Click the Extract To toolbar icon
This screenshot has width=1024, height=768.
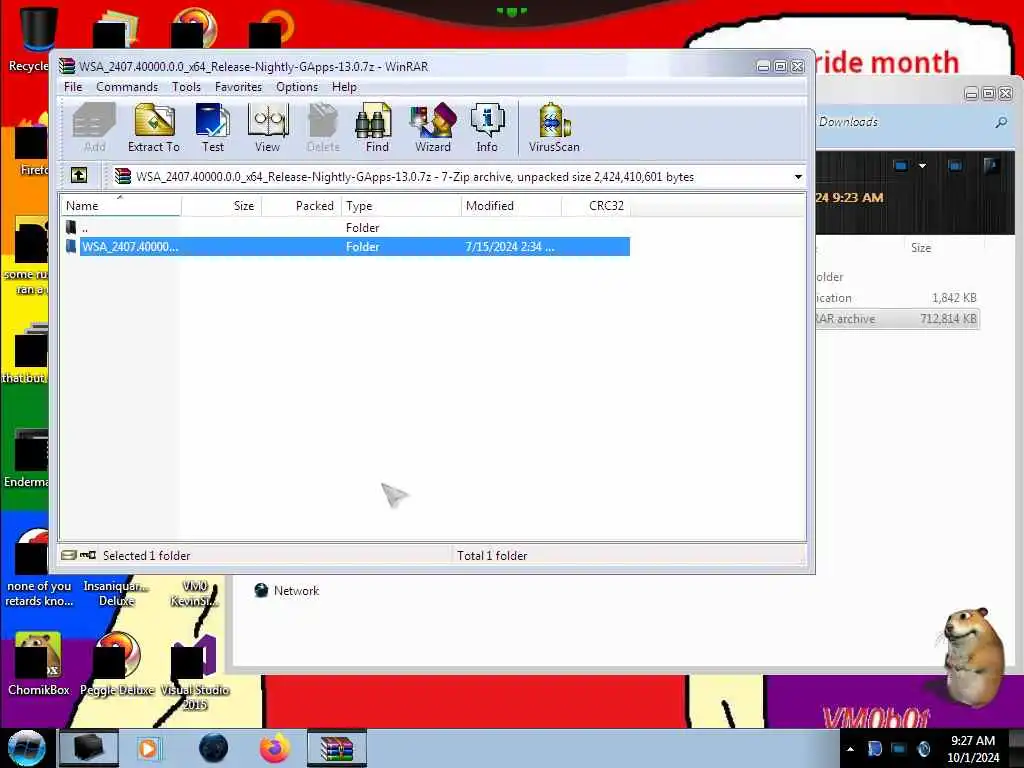point(153,128)
